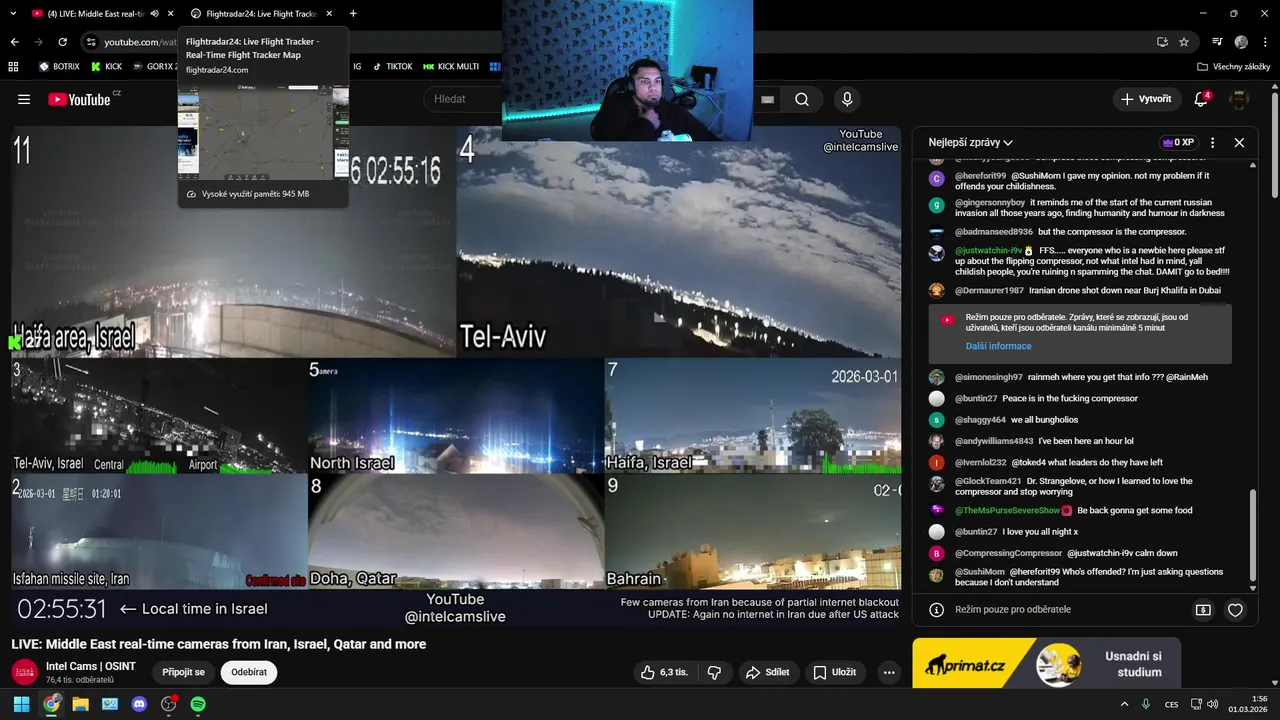Close the LIVE Middle East tab
The image size is (1280, 720).
click(170, 14)
